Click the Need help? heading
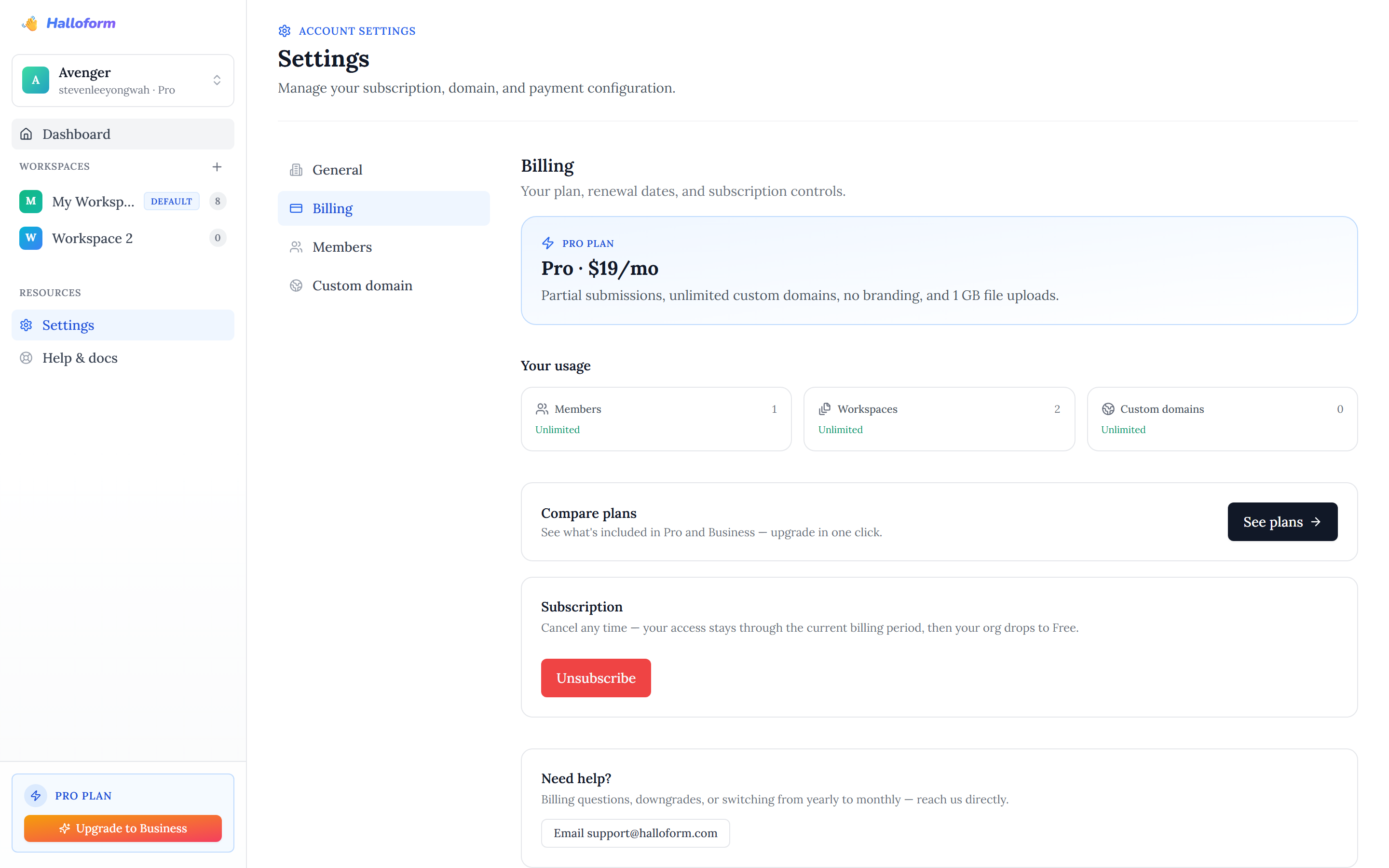Screen dimensions: 1389x868 tap(576, 778)
